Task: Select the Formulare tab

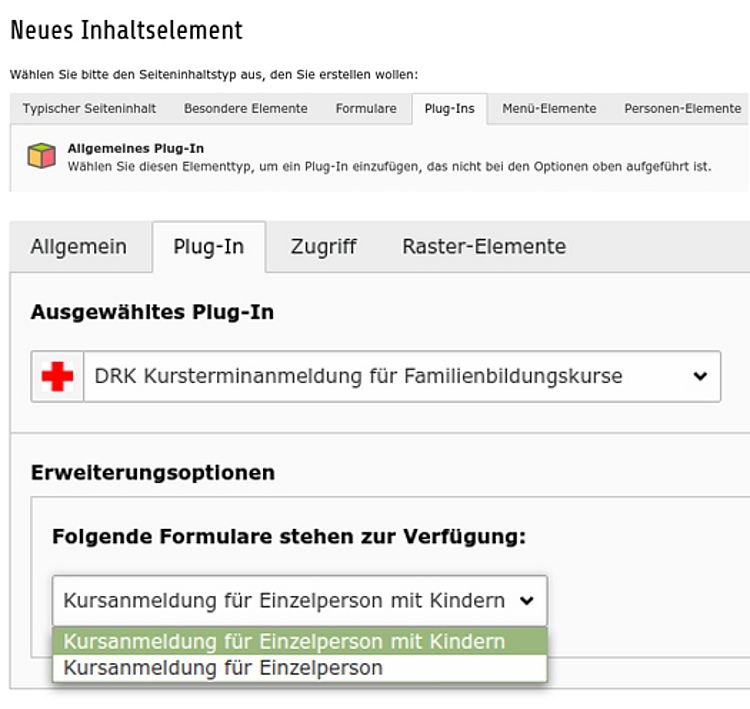Action: tap(366, 109)
